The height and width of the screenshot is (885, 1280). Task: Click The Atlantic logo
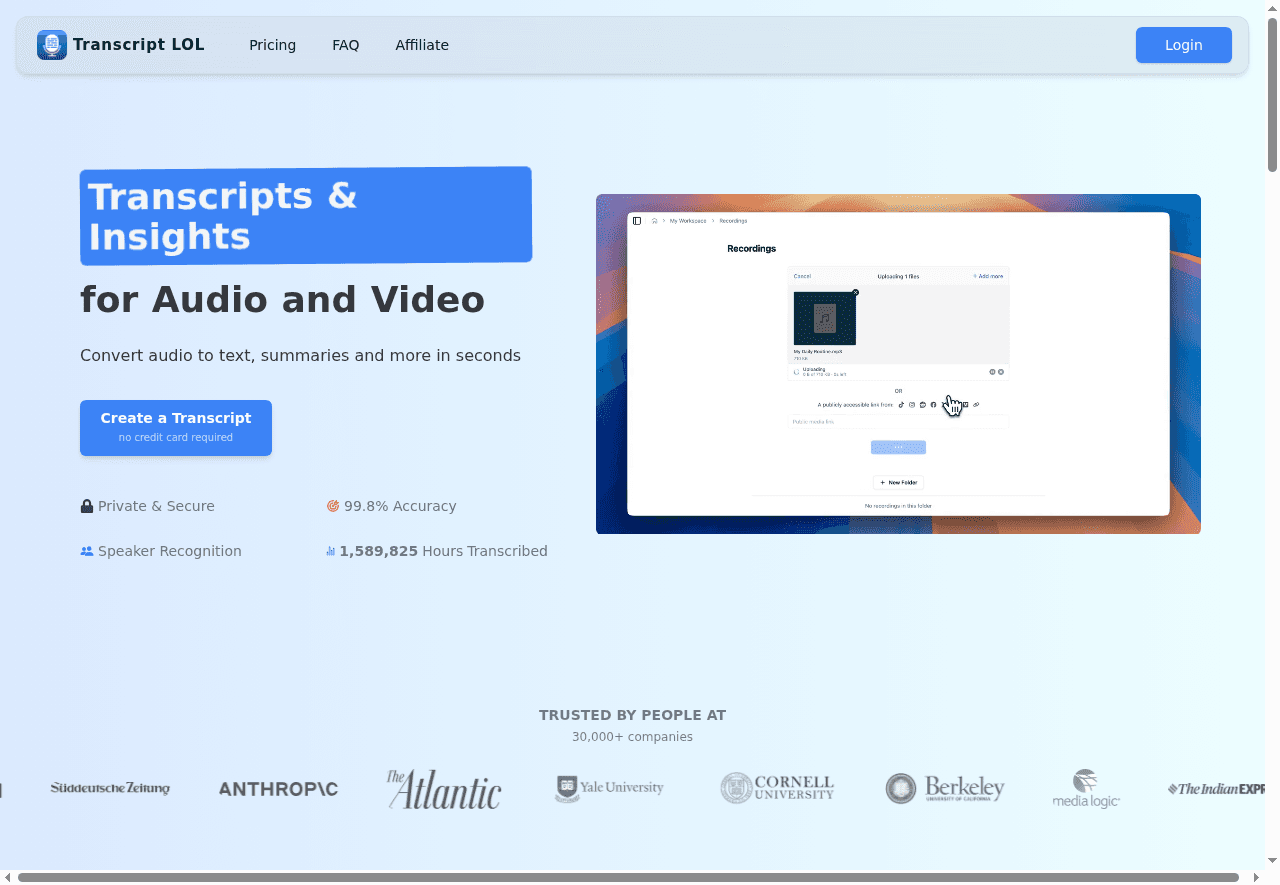click(x=444, y=789)
